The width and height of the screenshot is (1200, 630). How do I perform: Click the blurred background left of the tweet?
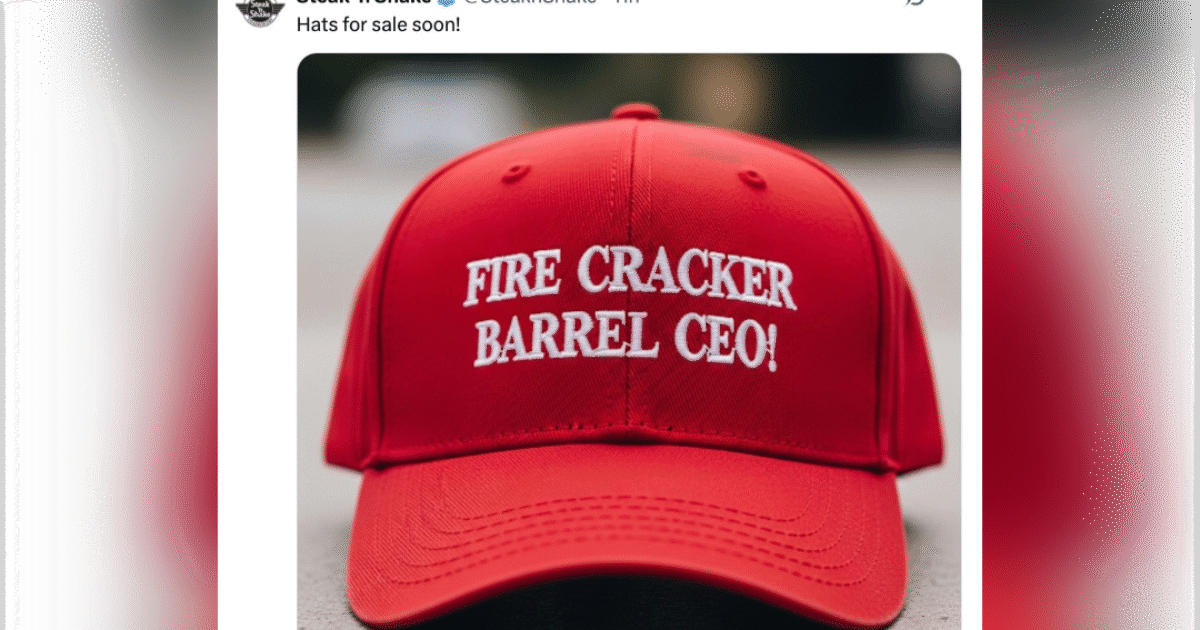pos(108,315)
